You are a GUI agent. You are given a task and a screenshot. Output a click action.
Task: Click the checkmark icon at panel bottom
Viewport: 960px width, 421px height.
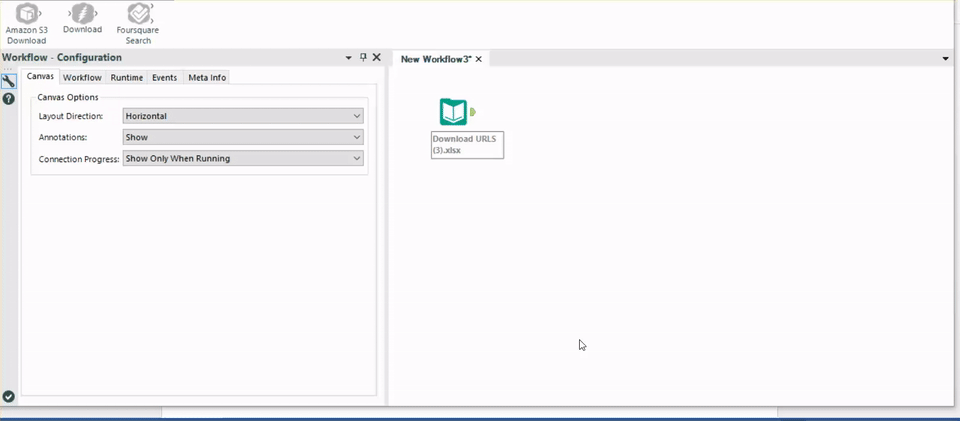(9, 397)
